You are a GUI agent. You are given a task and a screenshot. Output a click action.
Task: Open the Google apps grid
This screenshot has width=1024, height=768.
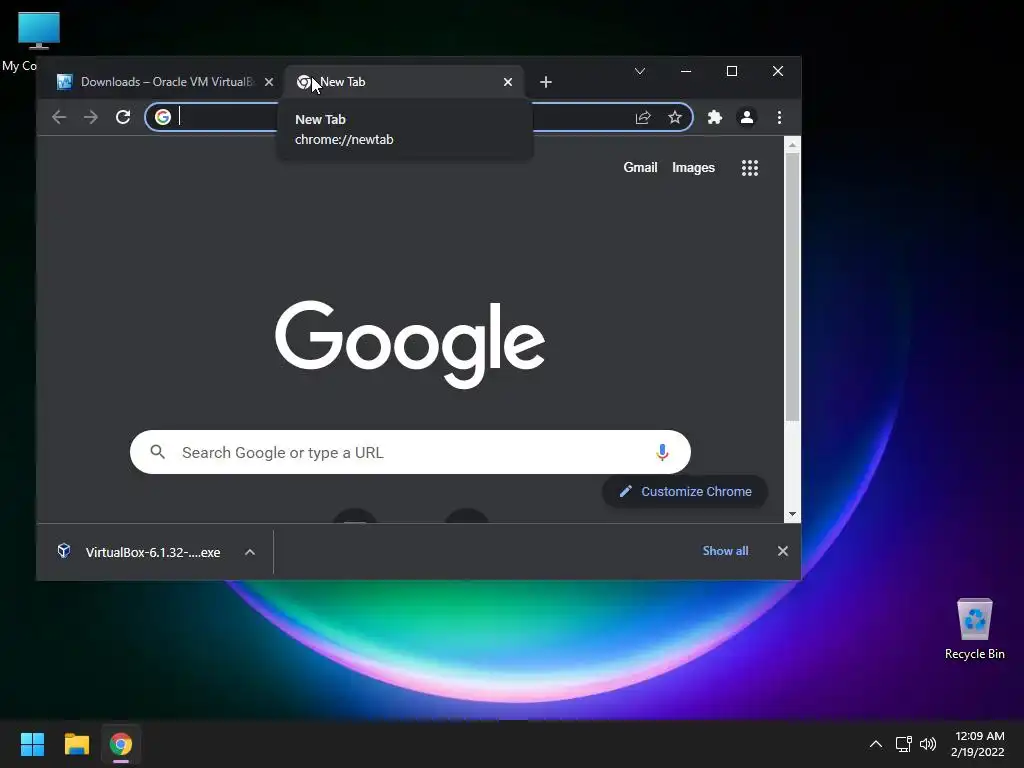[x=750, y=168]
